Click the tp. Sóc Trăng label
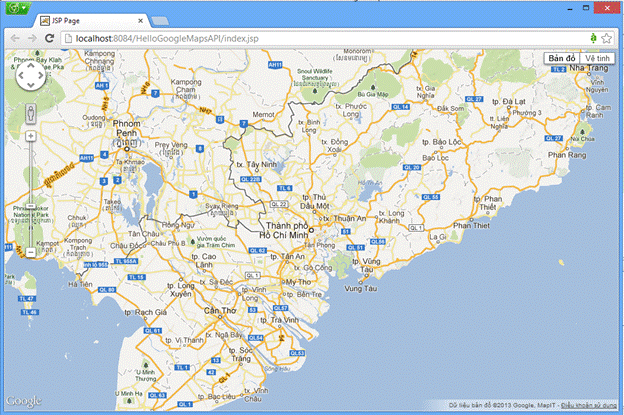 coord(240,354)
